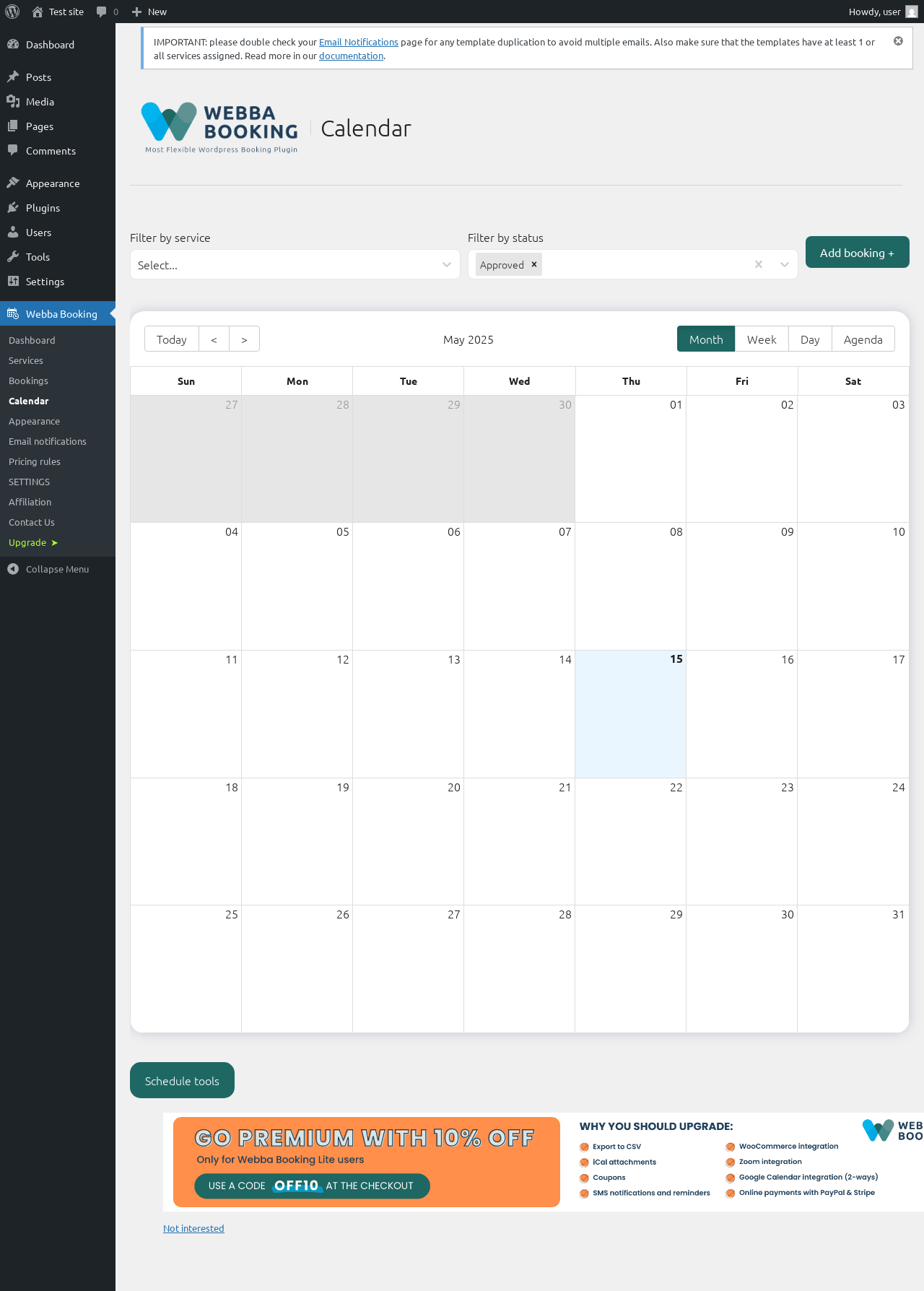Open Webba Booking Appearance submenu item
Image resolution: width=924 pixels, height=1291 pixels.
(x=34, y=421)
